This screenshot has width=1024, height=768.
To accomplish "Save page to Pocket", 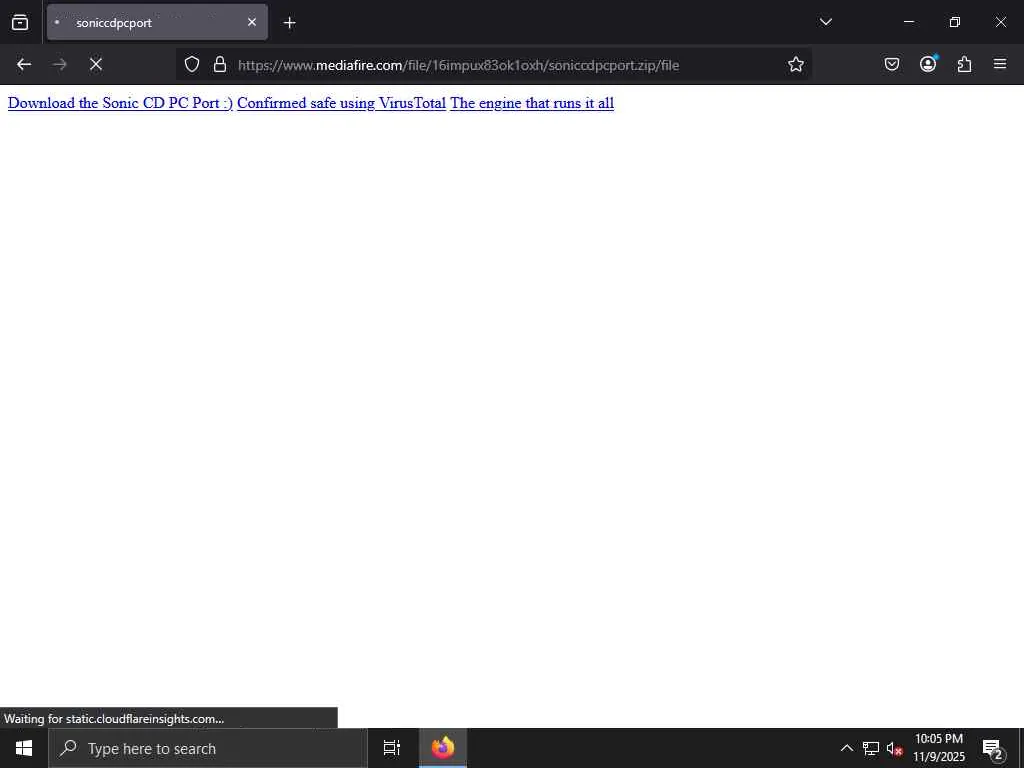I will [x=891, y=64].
